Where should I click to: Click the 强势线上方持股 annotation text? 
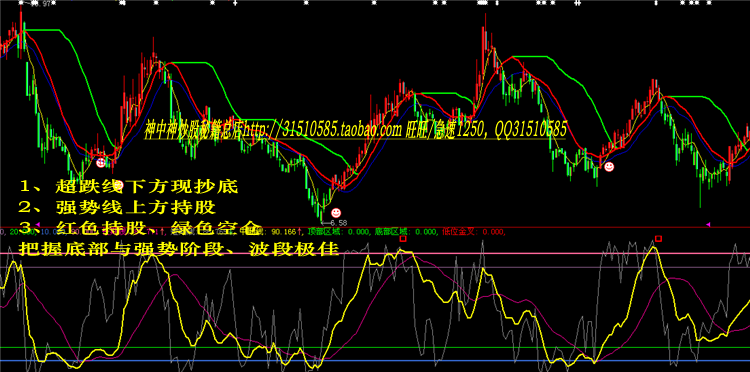(135, 208)
